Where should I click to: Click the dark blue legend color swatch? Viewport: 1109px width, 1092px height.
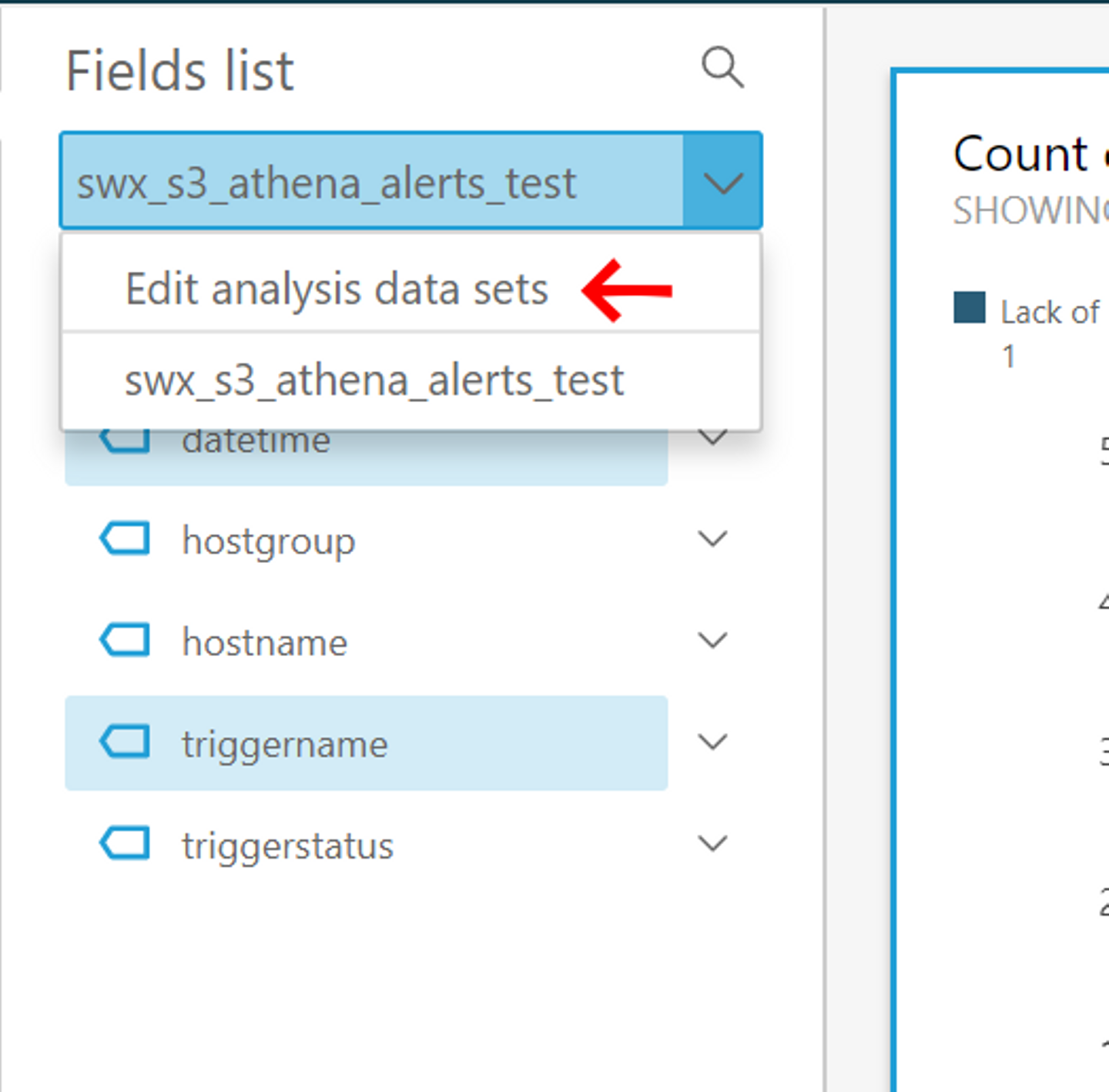969,307
